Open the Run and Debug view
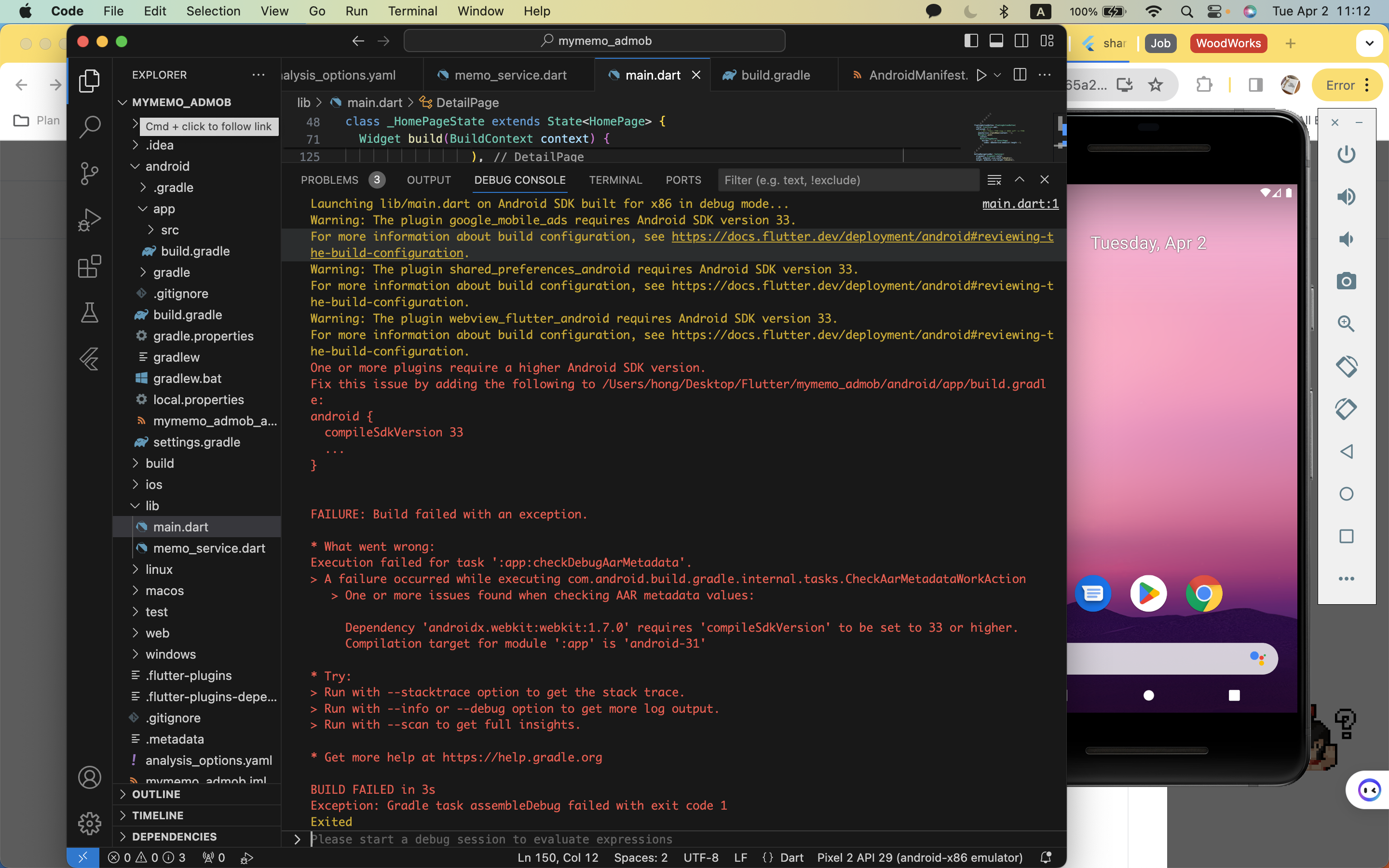This screenshot has width=1389, height=868. pyautogui.click(x=90, y=220)
